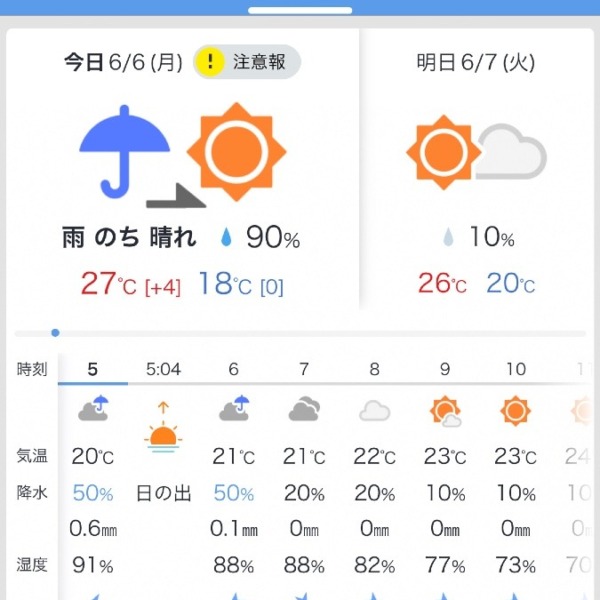Select the hour 5 column tab
The image size is (600, 600).
click(x=93, y=369)
